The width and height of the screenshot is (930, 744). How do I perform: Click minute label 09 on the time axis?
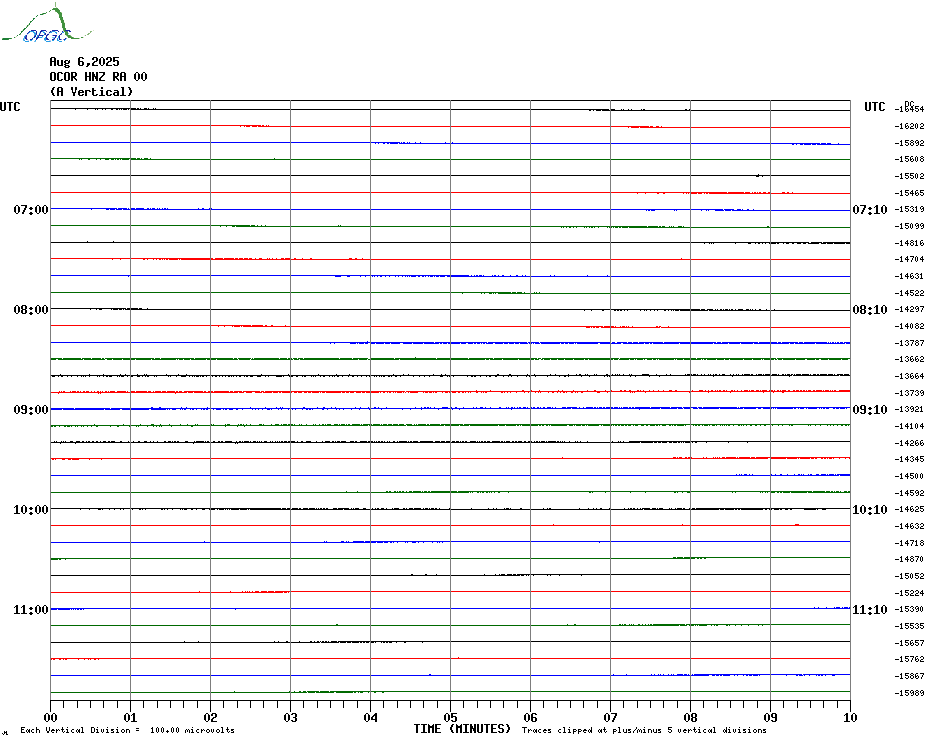(x=770, y=718)
